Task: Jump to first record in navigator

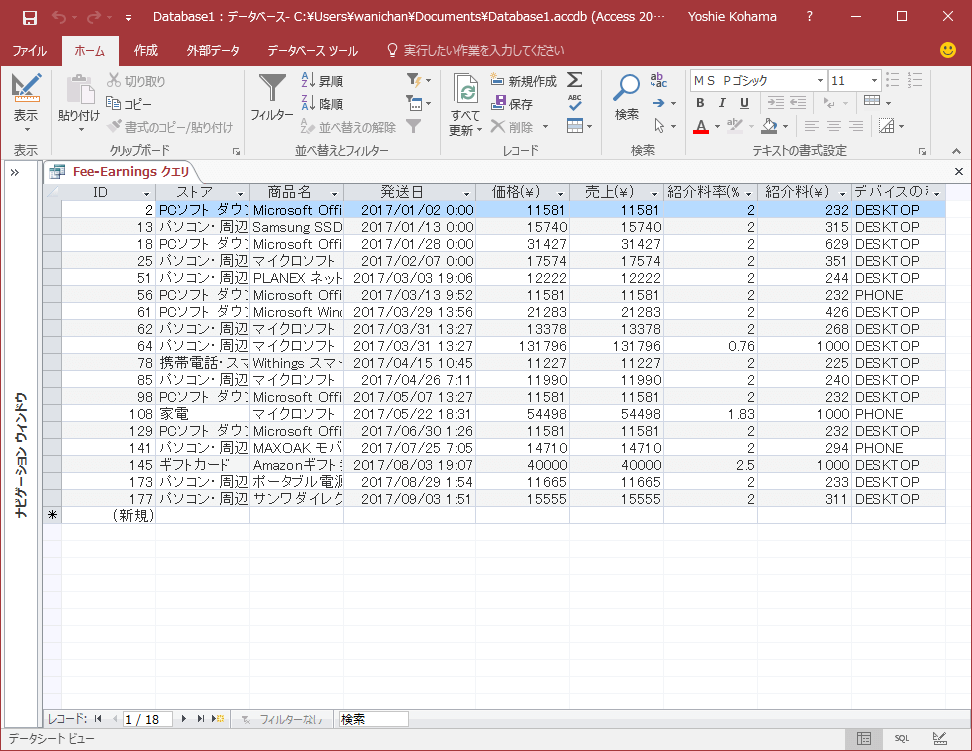Action: click(x=98, y=719)
